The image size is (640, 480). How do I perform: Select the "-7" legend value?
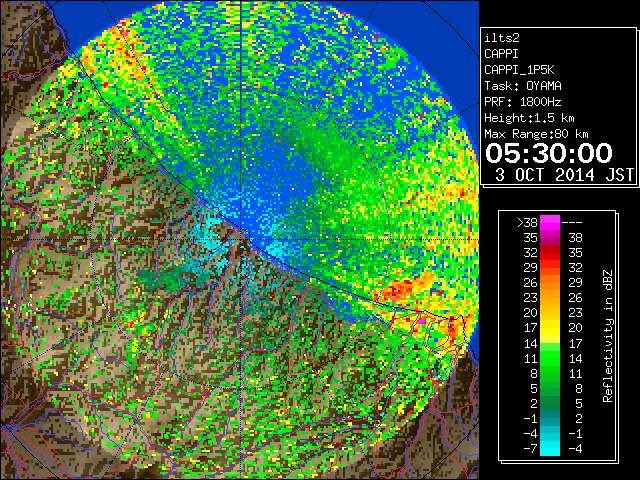530,449
